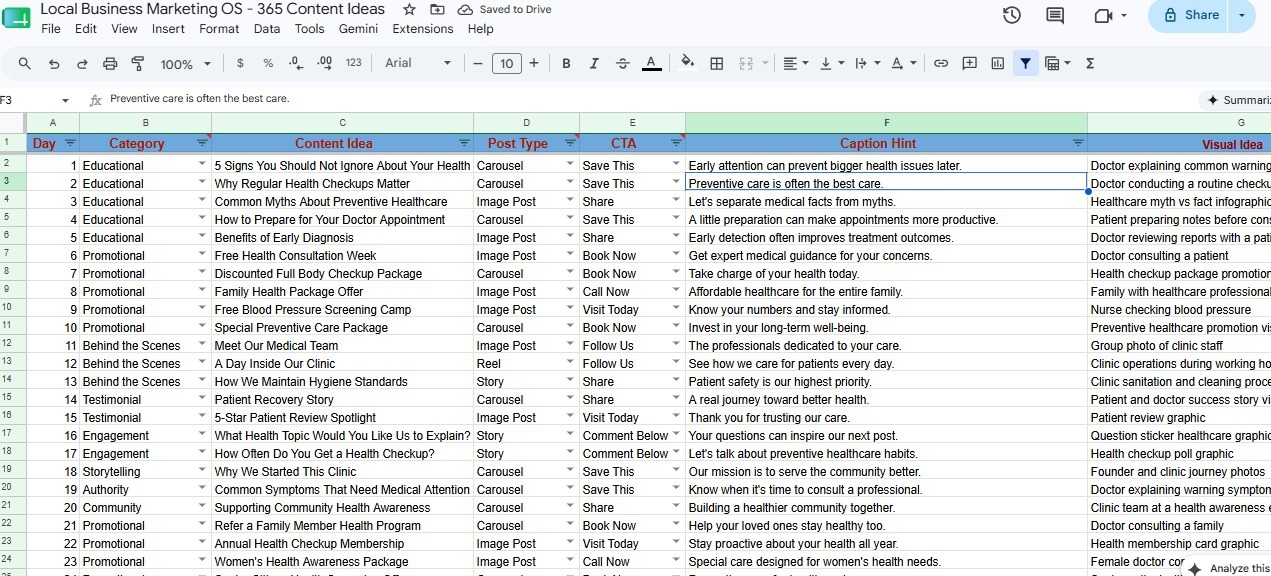Image resolution: width=1271 pixels, height=576 pixels.
Task: Toggle the active filter button
Action: coord(1025,63)
